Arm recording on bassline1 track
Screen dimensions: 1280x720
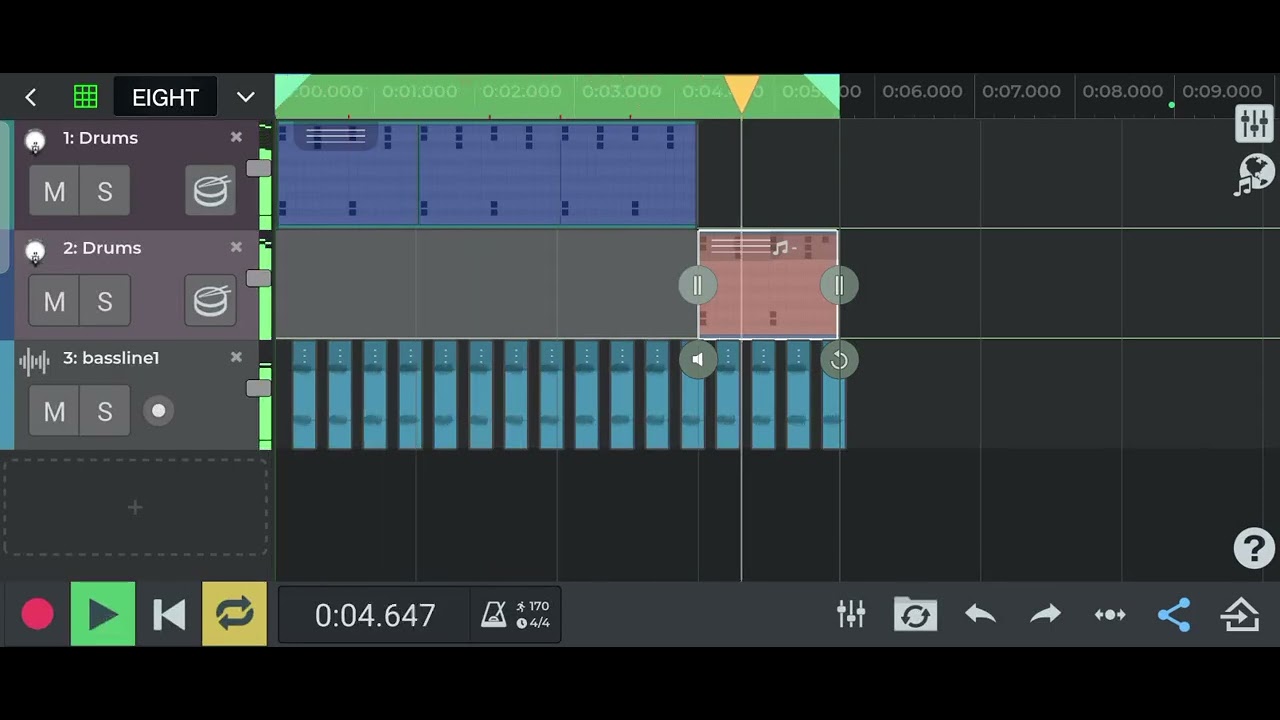158,411
